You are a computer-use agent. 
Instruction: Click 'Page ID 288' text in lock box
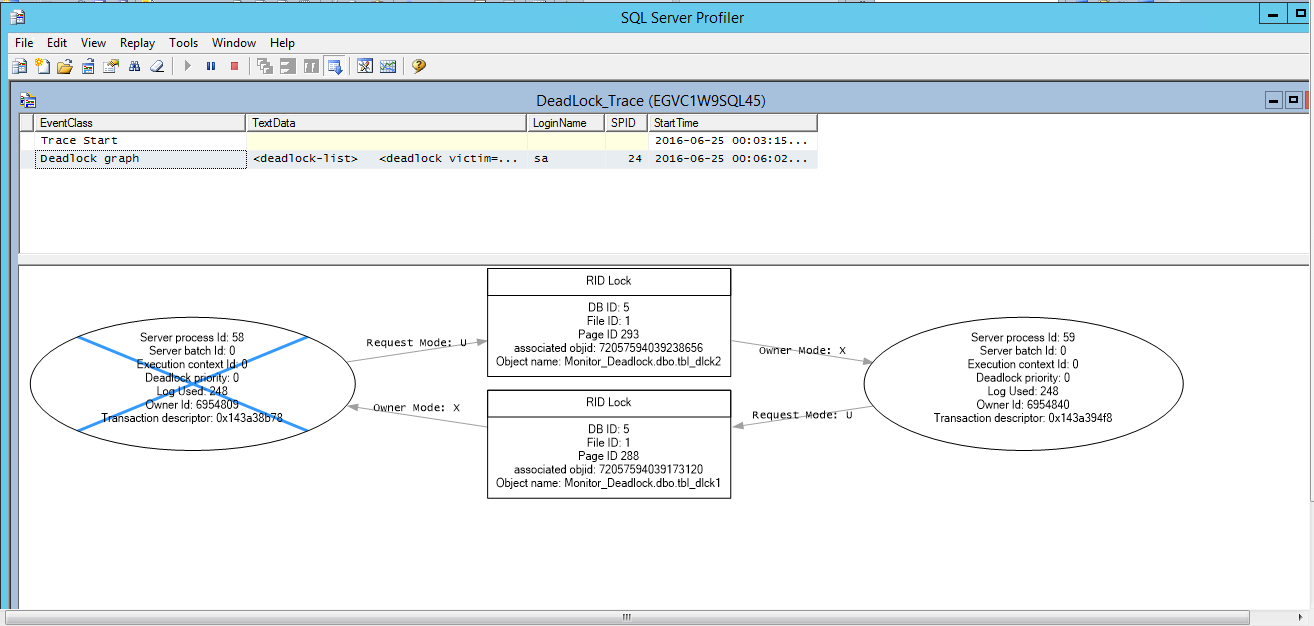pos(609,456)
